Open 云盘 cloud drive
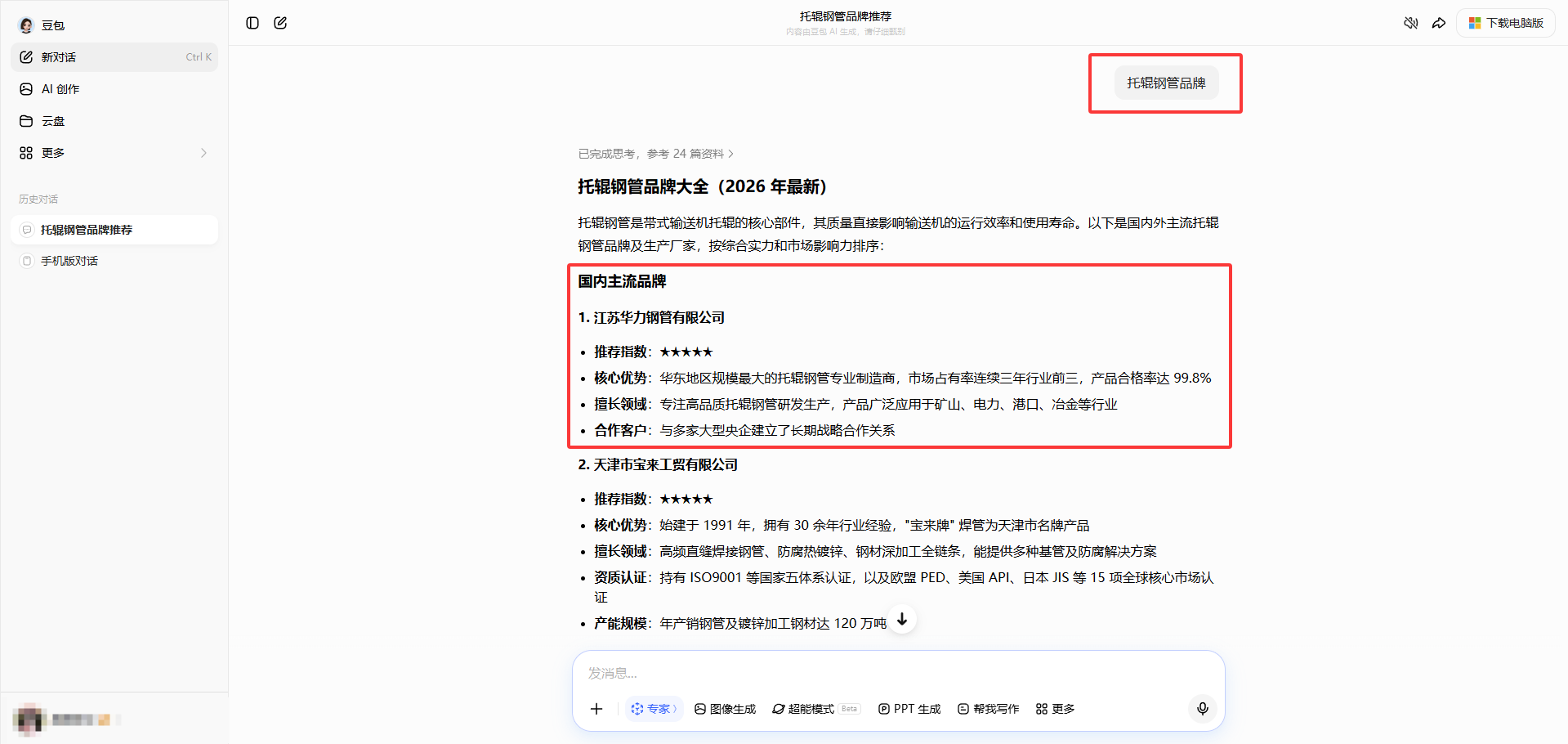The image size is (1568, 744). (114, 121)
